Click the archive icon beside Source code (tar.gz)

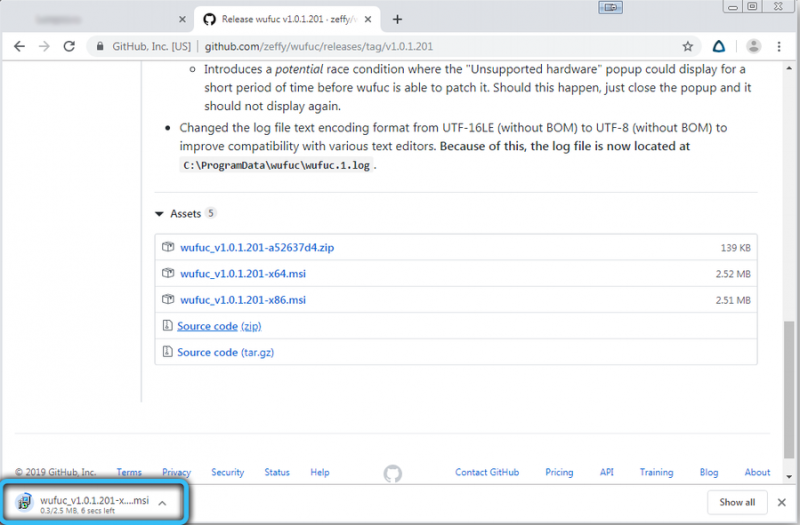[167, 352]
